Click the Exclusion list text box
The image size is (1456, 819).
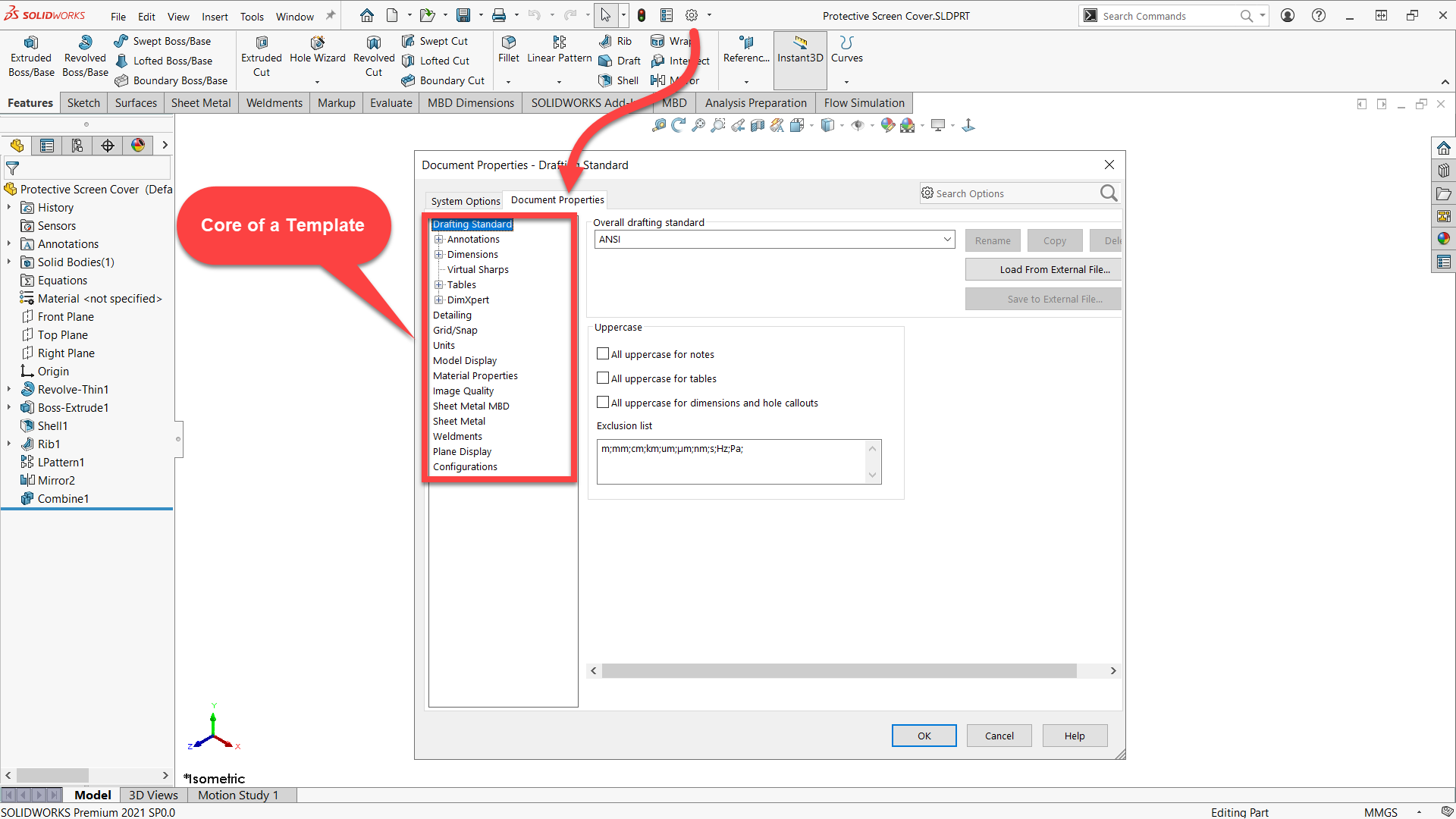732,461
